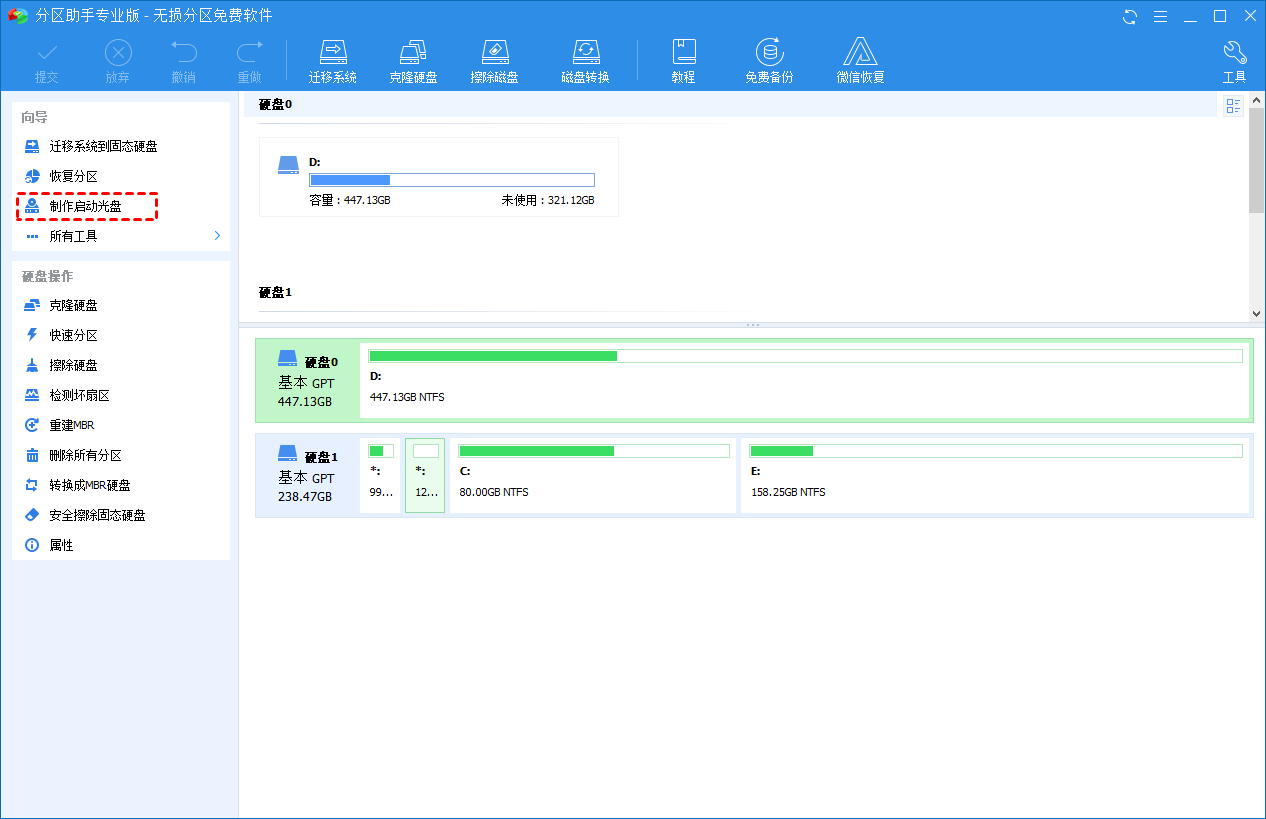Open the 免费备份 free backup icon
Image resolution: width=1266 pixels, height=819 pixels.
[769, 62]
